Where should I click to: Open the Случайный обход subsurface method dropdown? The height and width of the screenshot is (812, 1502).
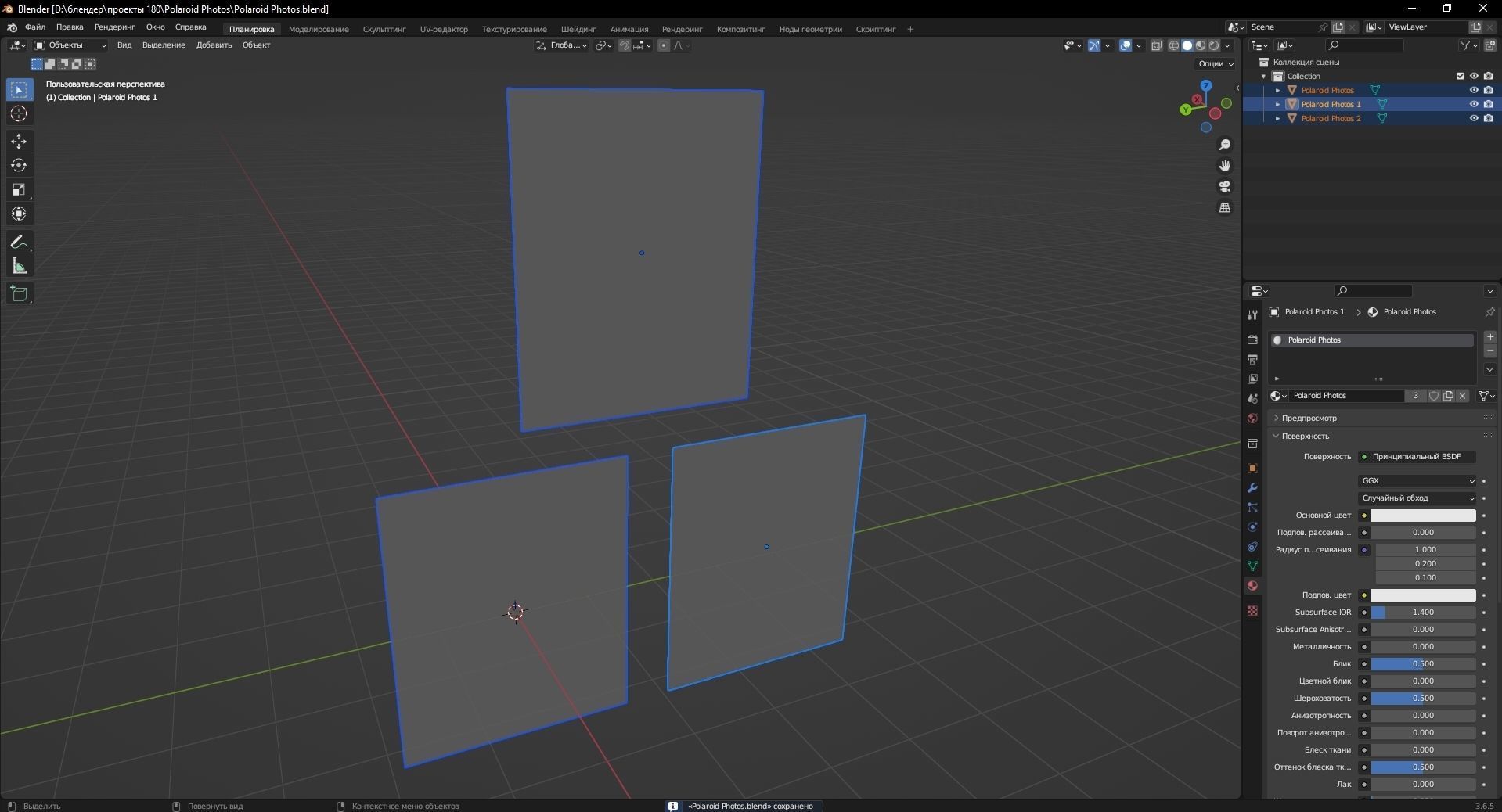pyautogui.click(x=1417, y=498)
